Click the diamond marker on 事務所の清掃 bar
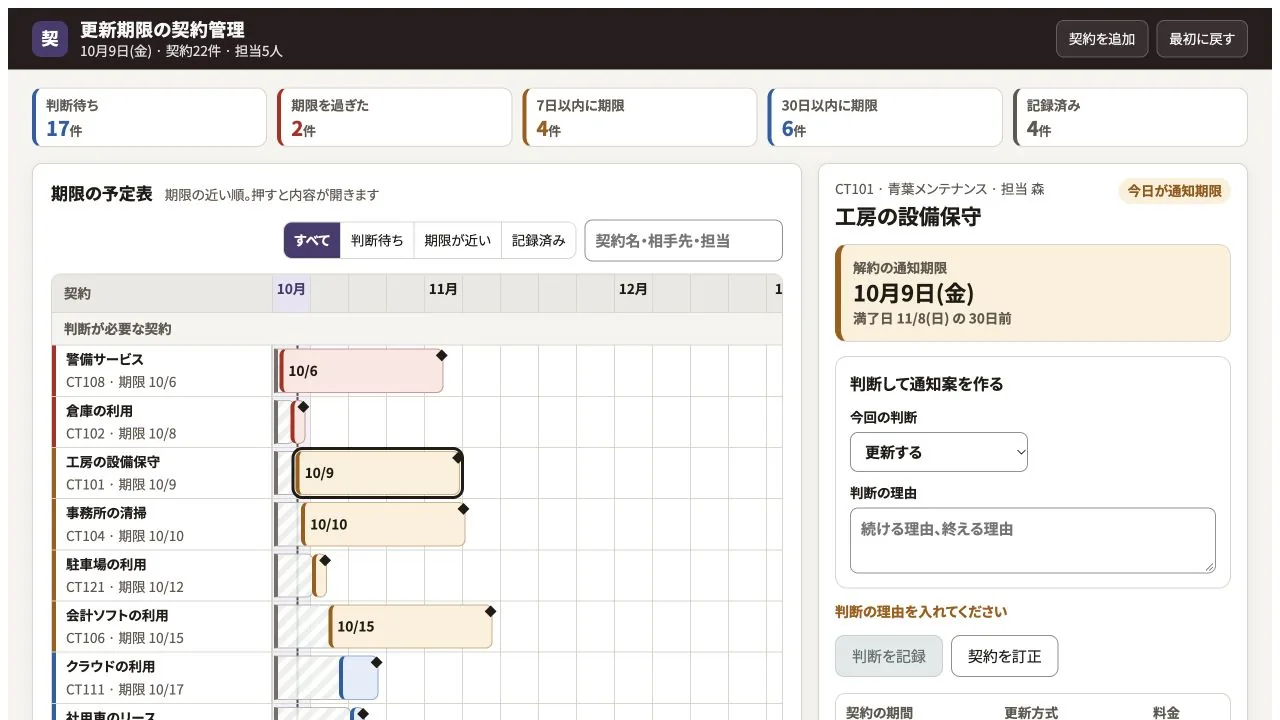The image size is (1280, 720). click(x=463, y=509)
